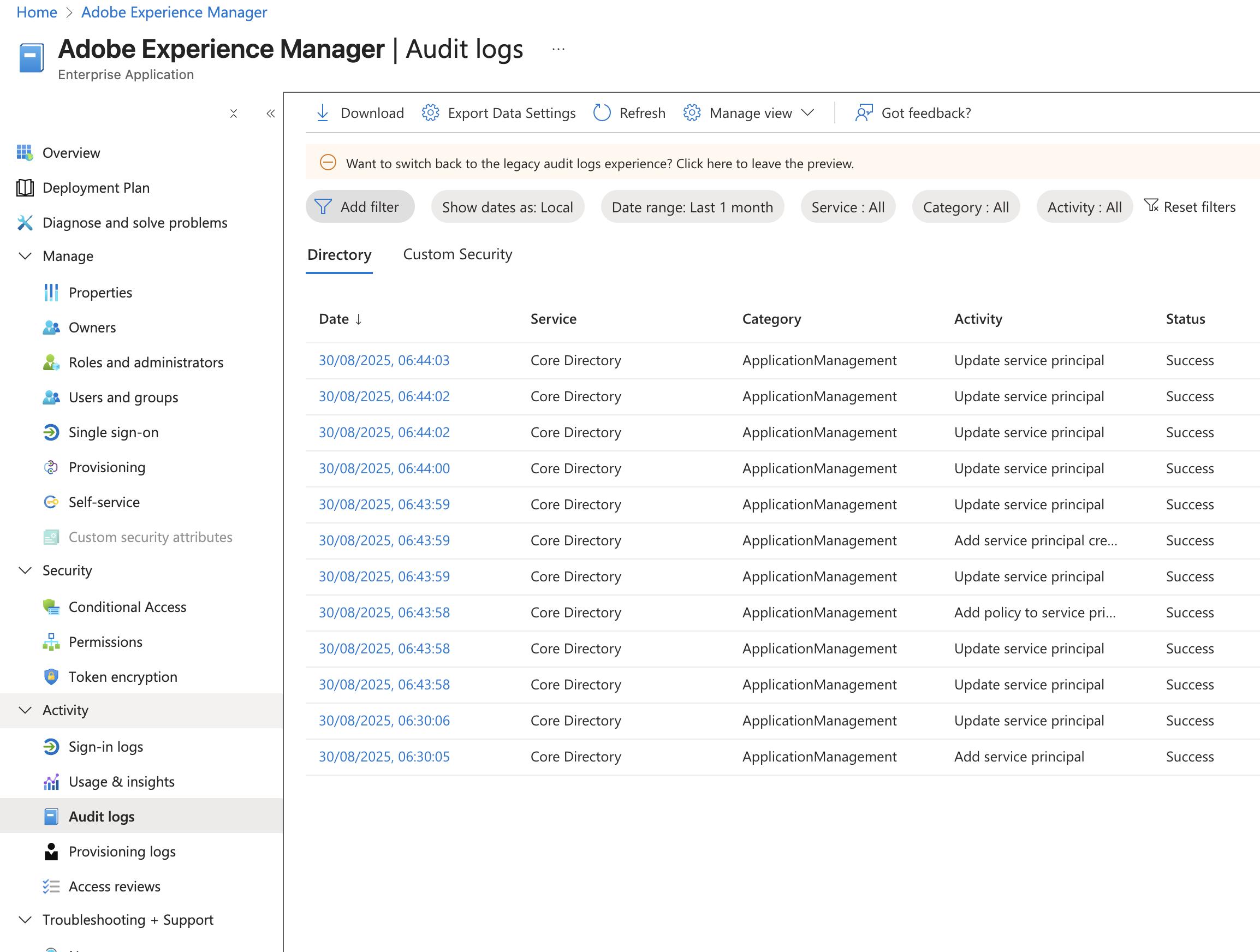Click the Roles and administrators icon

[51, 362]
